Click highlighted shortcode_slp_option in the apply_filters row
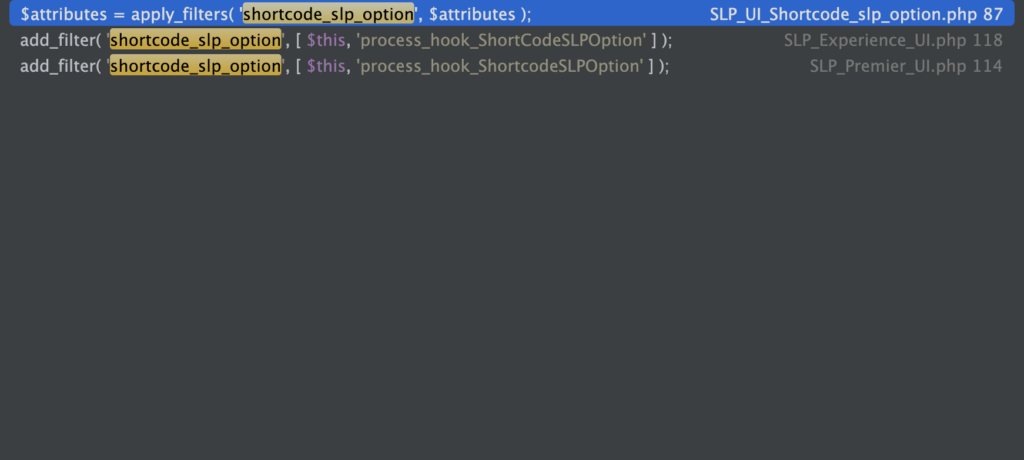Screen dimensions: 1024x460 pos(328,15)
